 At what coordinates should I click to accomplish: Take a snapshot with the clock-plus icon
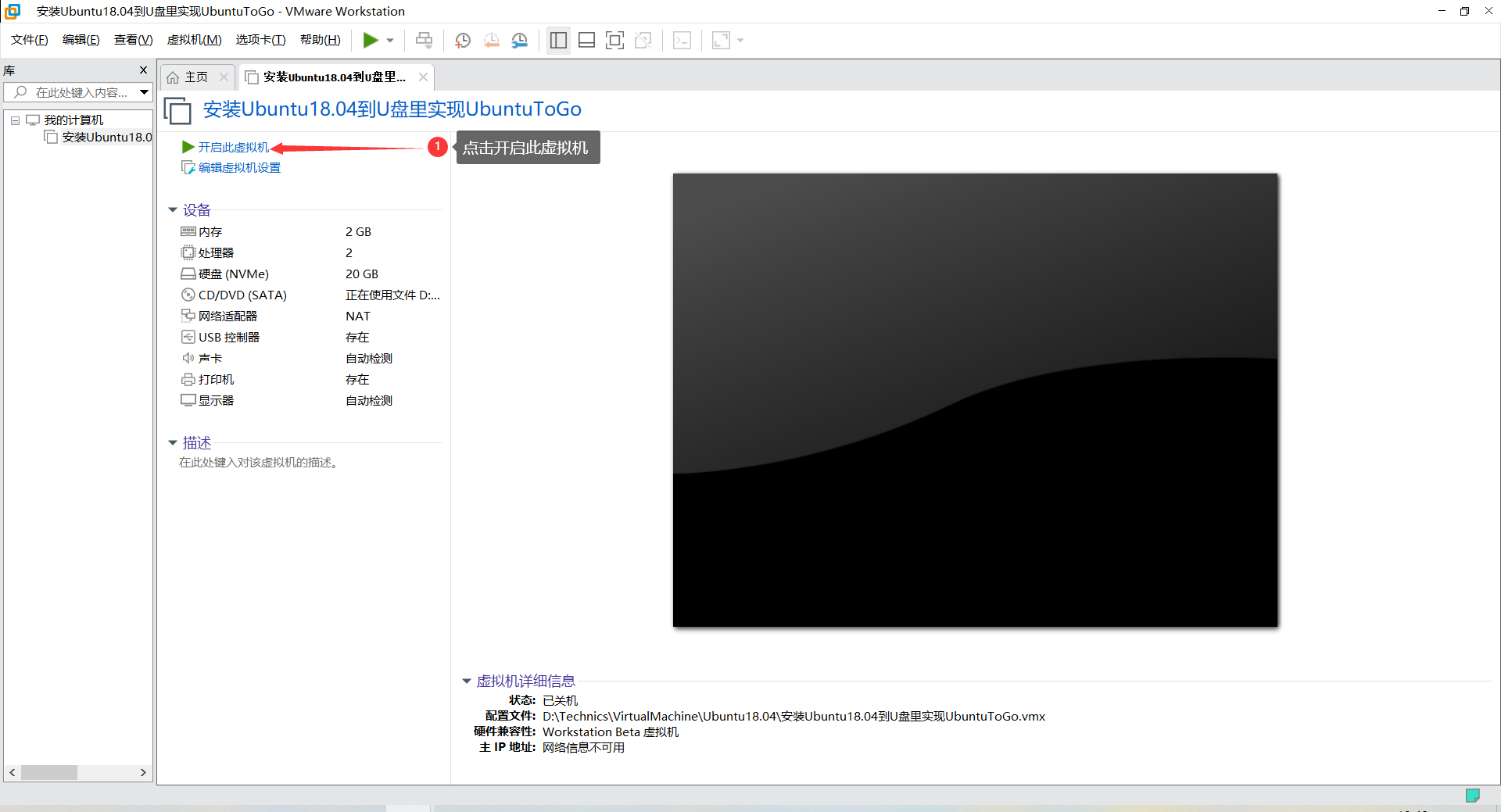(x=463, y=40)
